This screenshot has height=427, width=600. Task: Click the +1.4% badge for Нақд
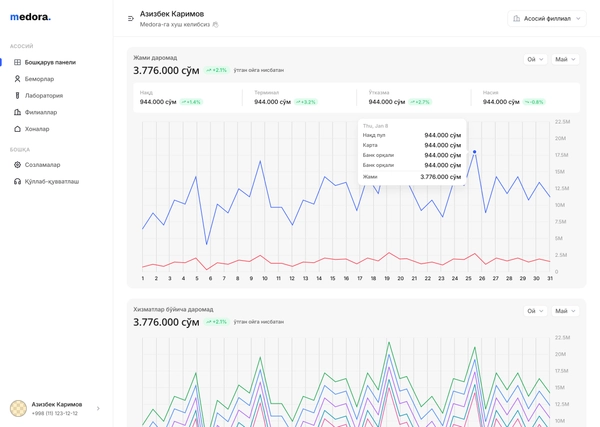tap(191, 102)
